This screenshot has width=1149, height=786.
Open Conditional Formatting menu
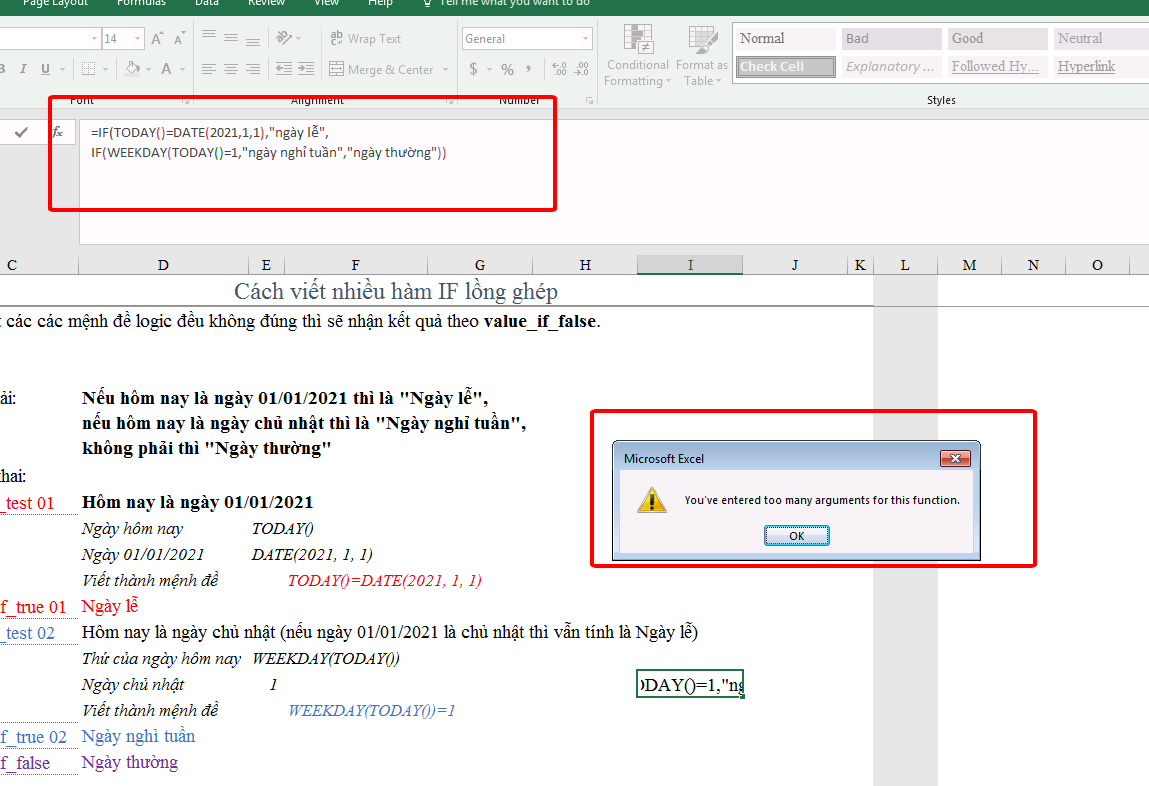pyautogui.click(x=638, y=56)
